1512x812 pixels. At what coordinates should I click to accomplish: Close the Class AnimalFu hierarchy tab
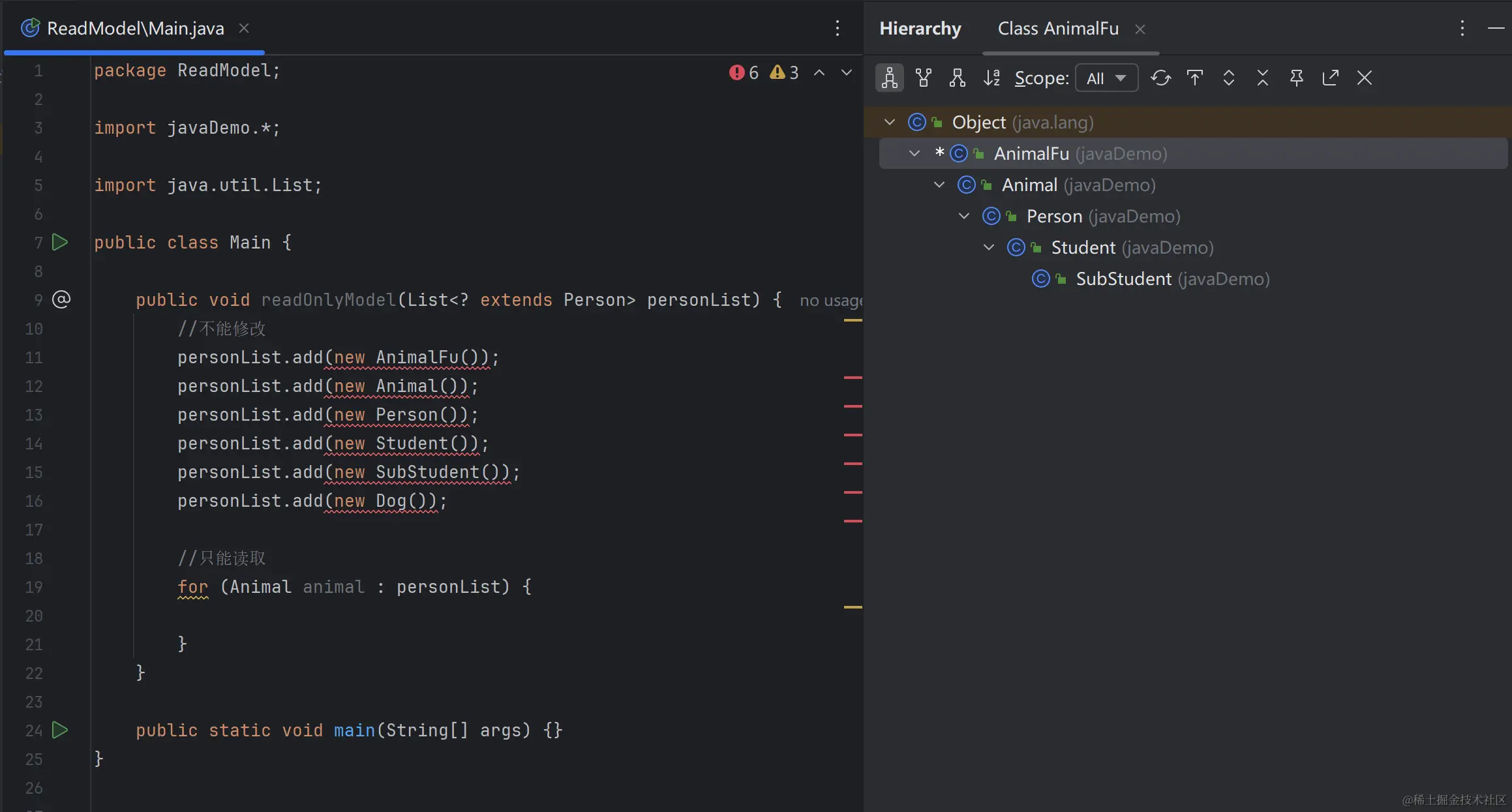(x=1140, y=29)
